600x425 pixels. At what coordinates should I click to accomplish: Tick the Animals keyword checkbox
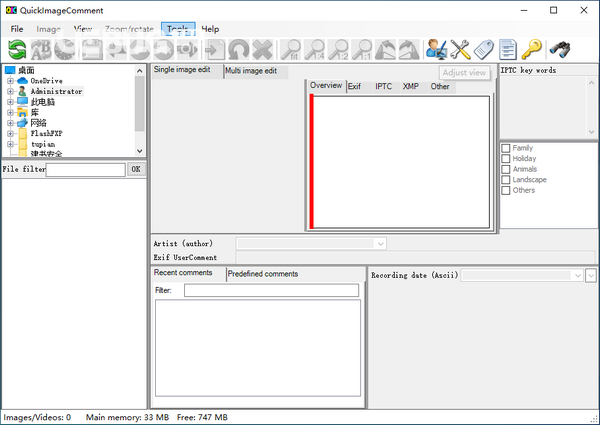[505, 169]
